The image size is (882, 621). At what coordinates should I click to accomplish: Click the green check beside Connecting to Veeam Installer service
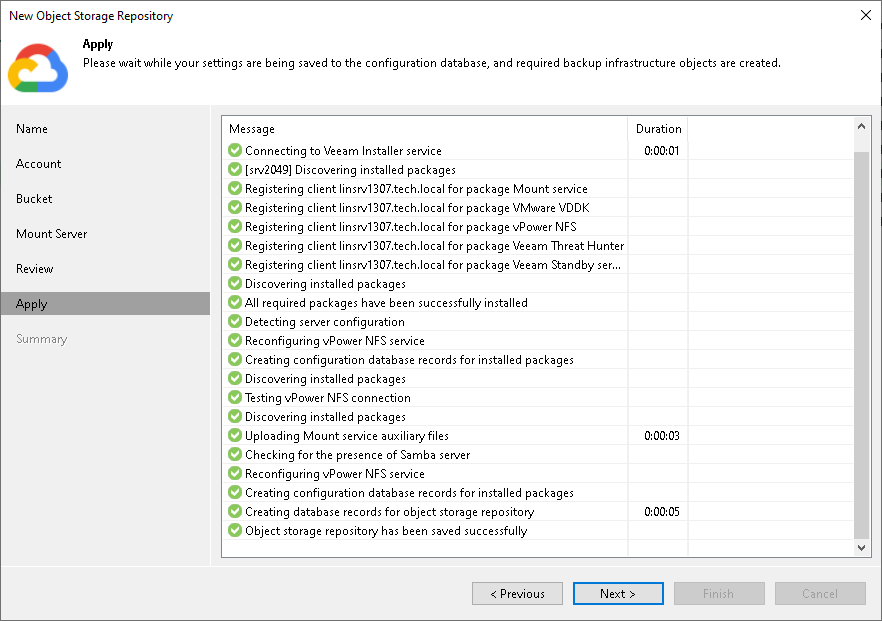click(234, 150)
